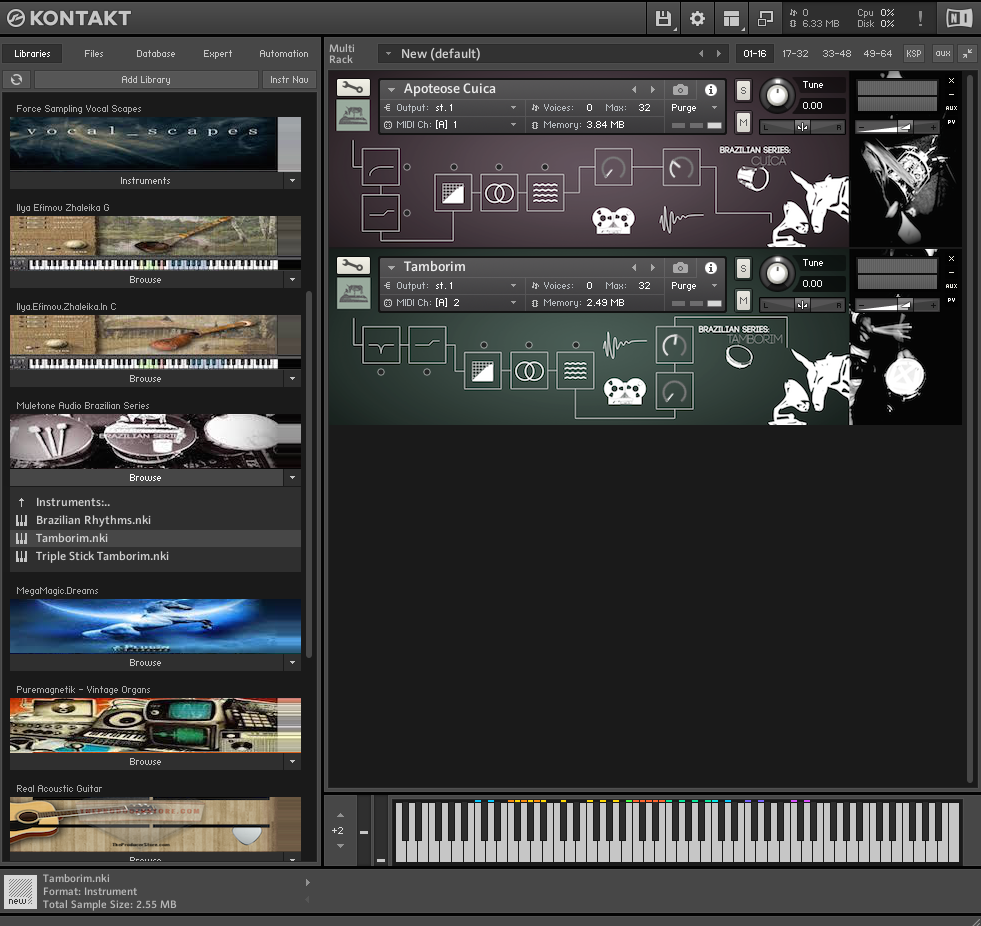Browse Puremagnetik Vintage Organs library

click(x=146, y=761)
